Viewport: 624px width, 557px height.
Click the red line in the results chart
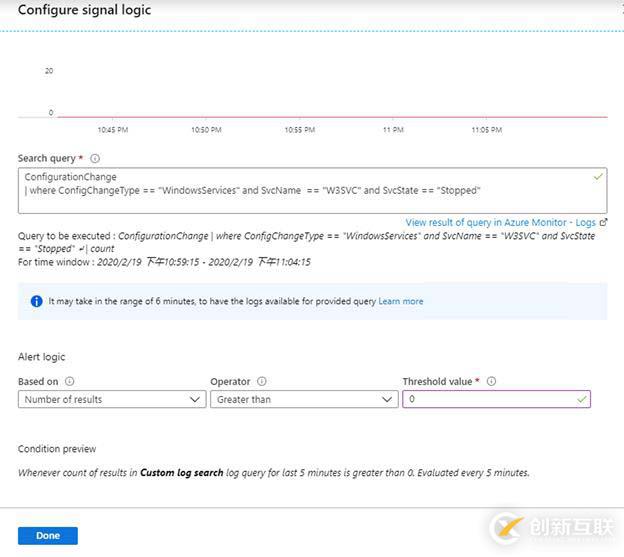[332, 117]
